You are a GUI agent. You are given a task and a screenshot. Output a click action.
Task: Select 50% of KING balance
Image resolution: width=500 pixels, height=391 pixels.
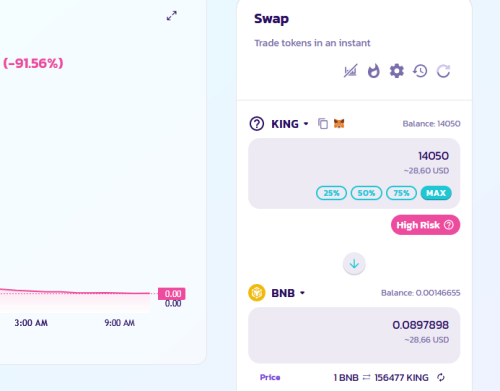366,193
